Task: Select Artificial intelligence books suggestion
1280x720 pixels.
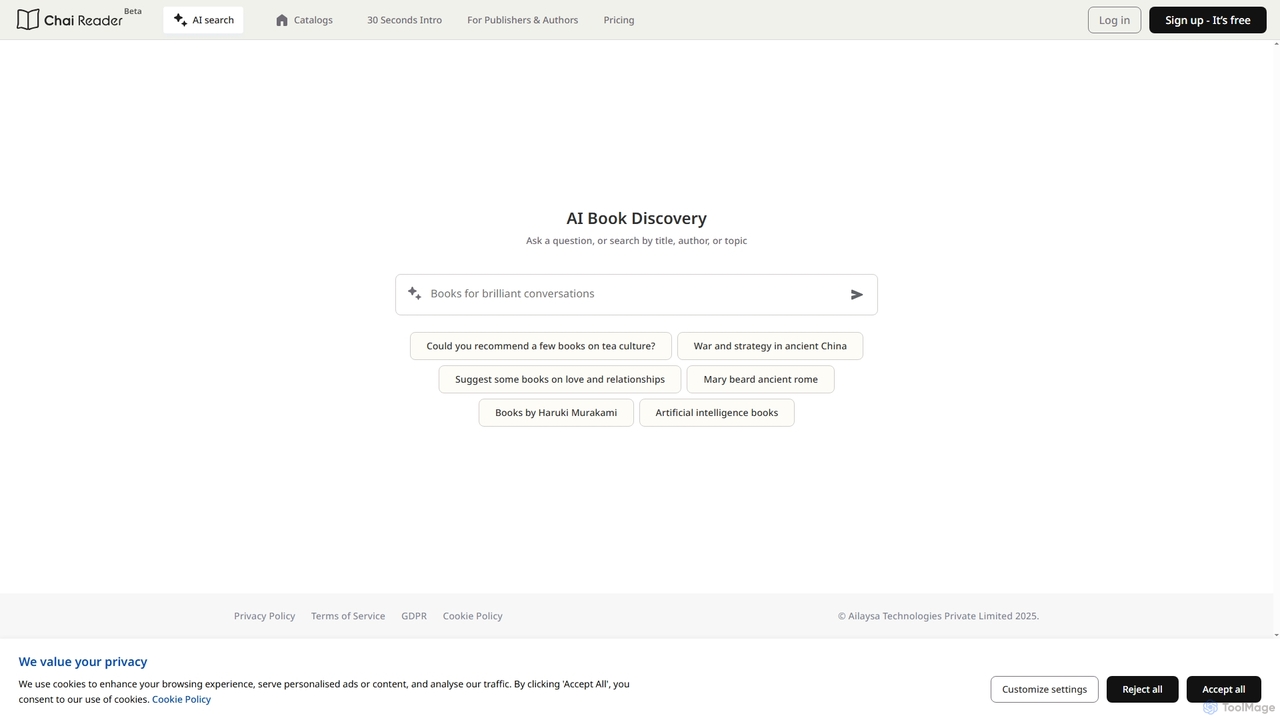Action: [717, 413]
